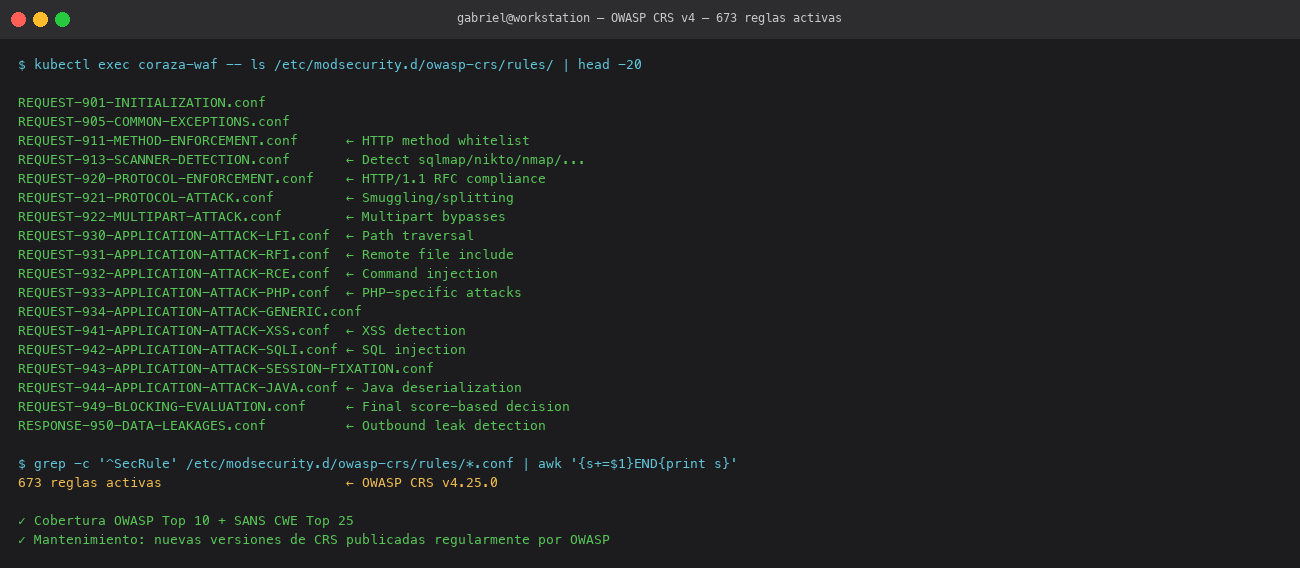Select REQUEST-943-APPLICATION-ATTACK-SESSION-FIXATION.conf file name
This screenshot has height=568, width=1300.
click(226, 369)
